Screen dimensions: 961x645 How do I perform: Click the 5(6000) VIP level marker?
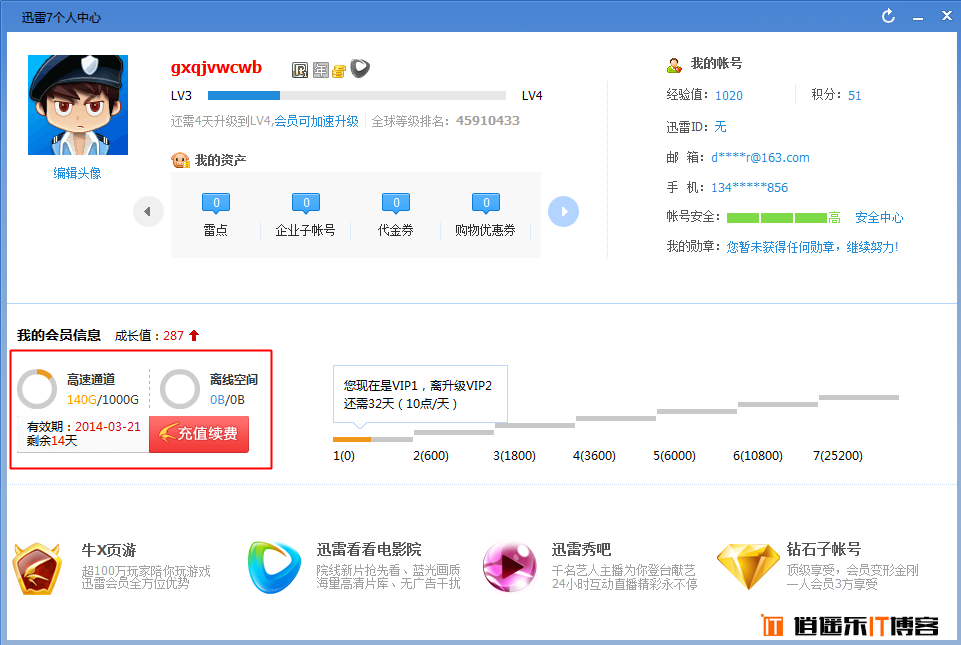[674, 456]
